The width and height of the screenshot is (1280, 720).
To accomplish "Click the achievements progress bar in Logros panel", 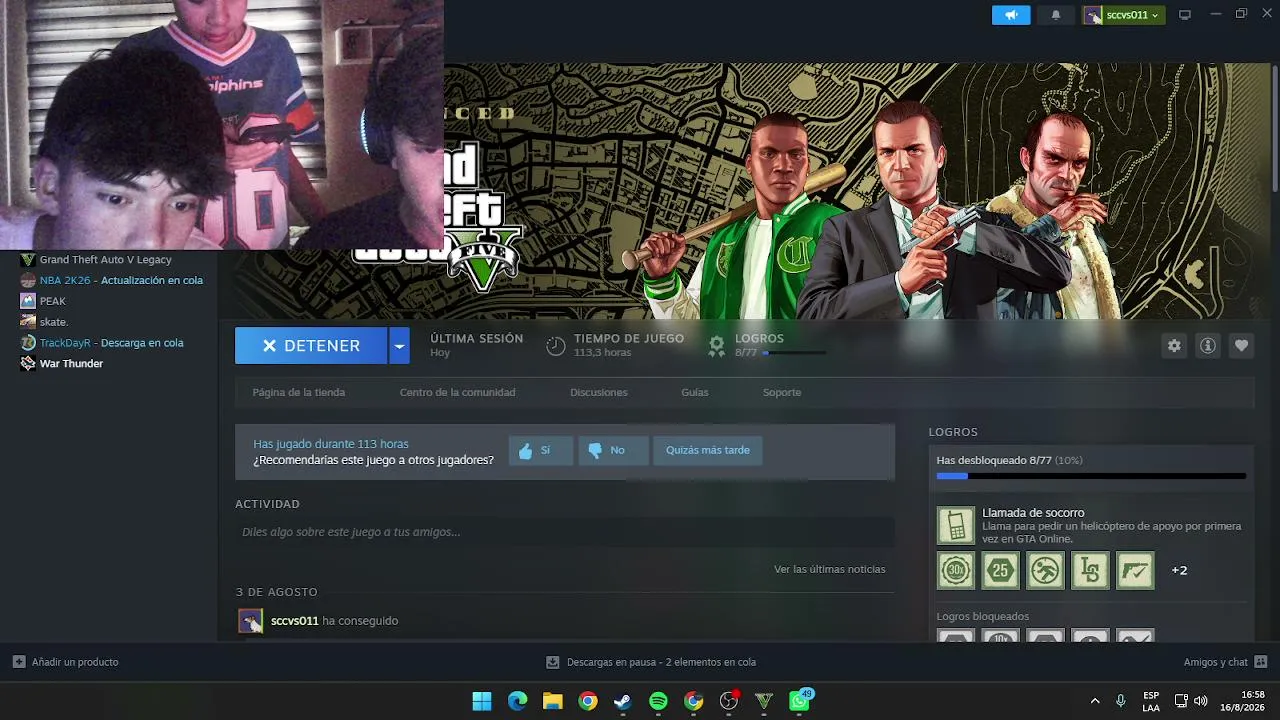I will 1091,476.
